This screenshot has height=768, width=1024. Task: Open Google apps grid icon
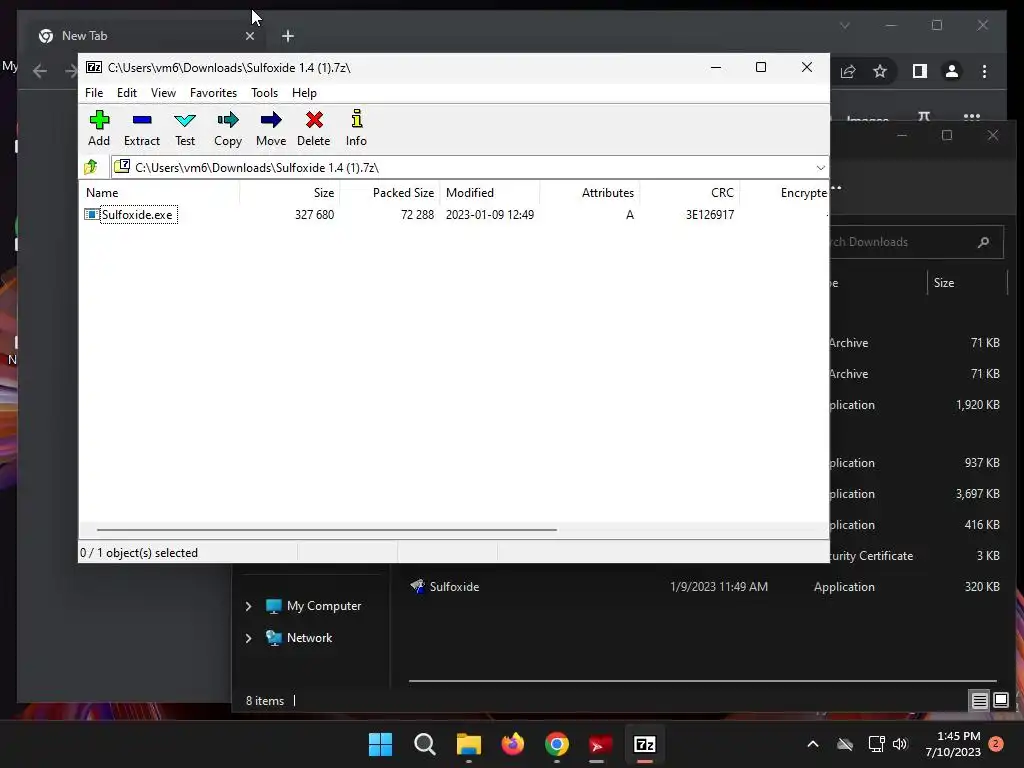972,116
